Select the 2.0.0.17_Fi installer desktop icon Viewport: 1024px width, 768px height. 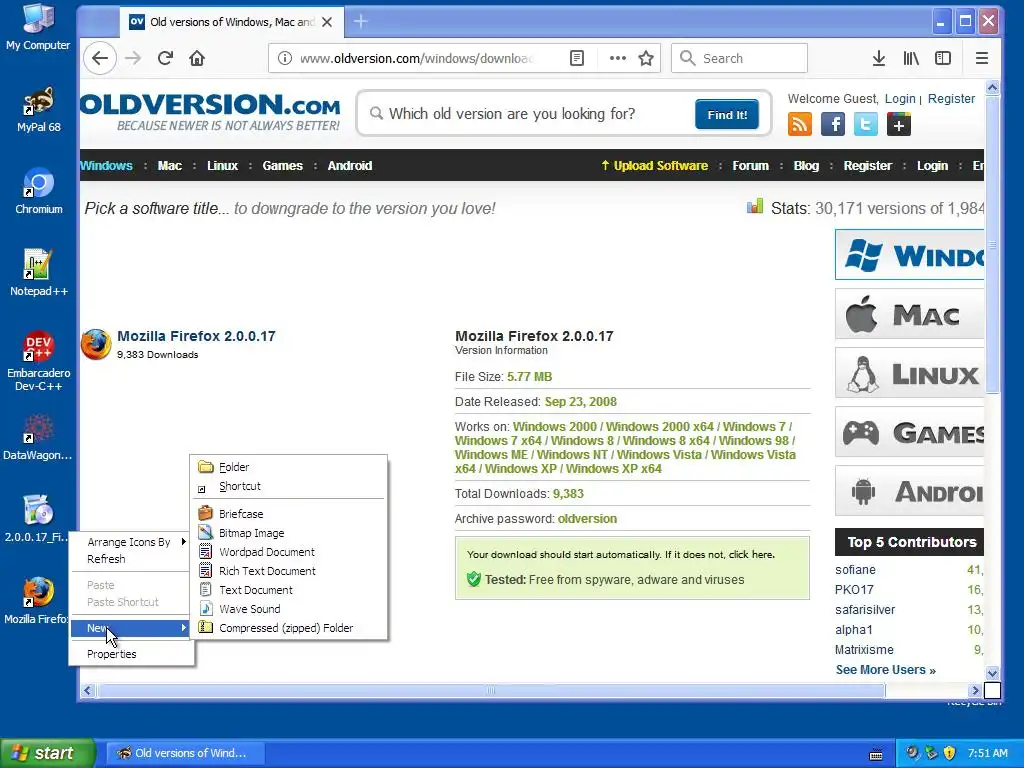click(x=38, y=519)
